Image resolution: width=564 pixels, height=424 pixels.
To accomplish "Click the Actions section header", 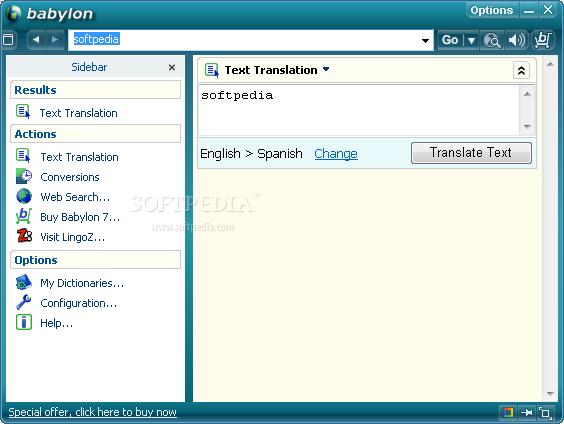I will click(95, 134).
